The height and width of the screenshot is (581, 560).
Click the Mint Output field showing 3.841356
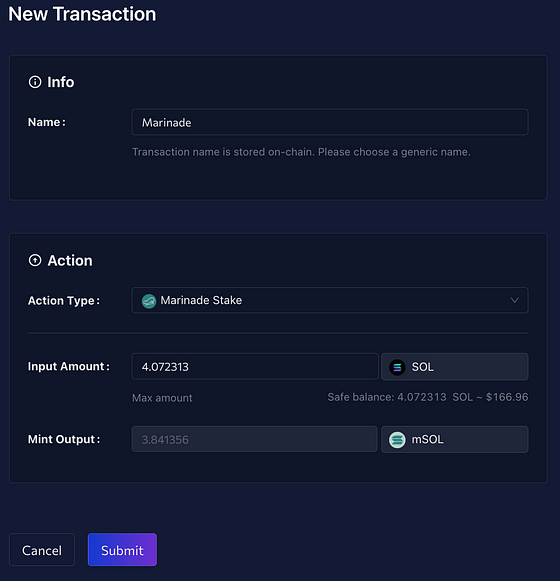[255, 439]
